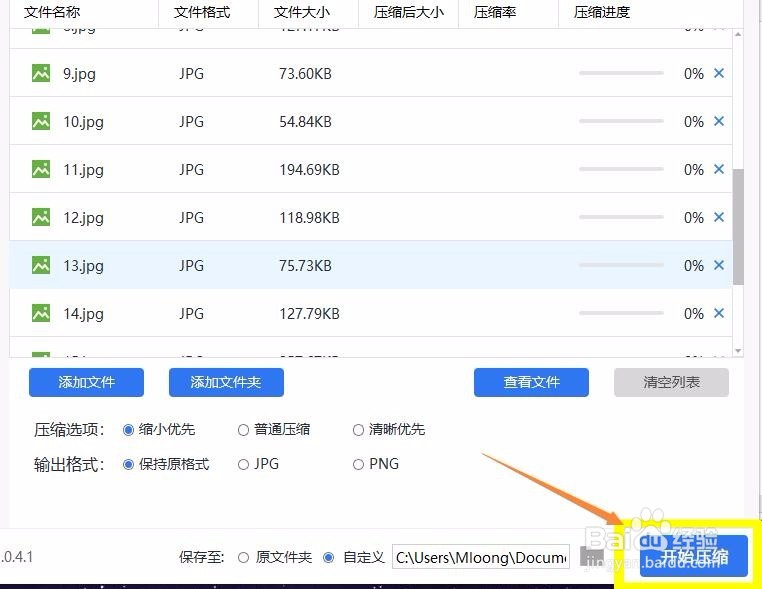The width and height of the screenshot is (762, 589).
Task: Click the 添加文件夹 button
Action: pyautogui.click(x=226, y=382)
